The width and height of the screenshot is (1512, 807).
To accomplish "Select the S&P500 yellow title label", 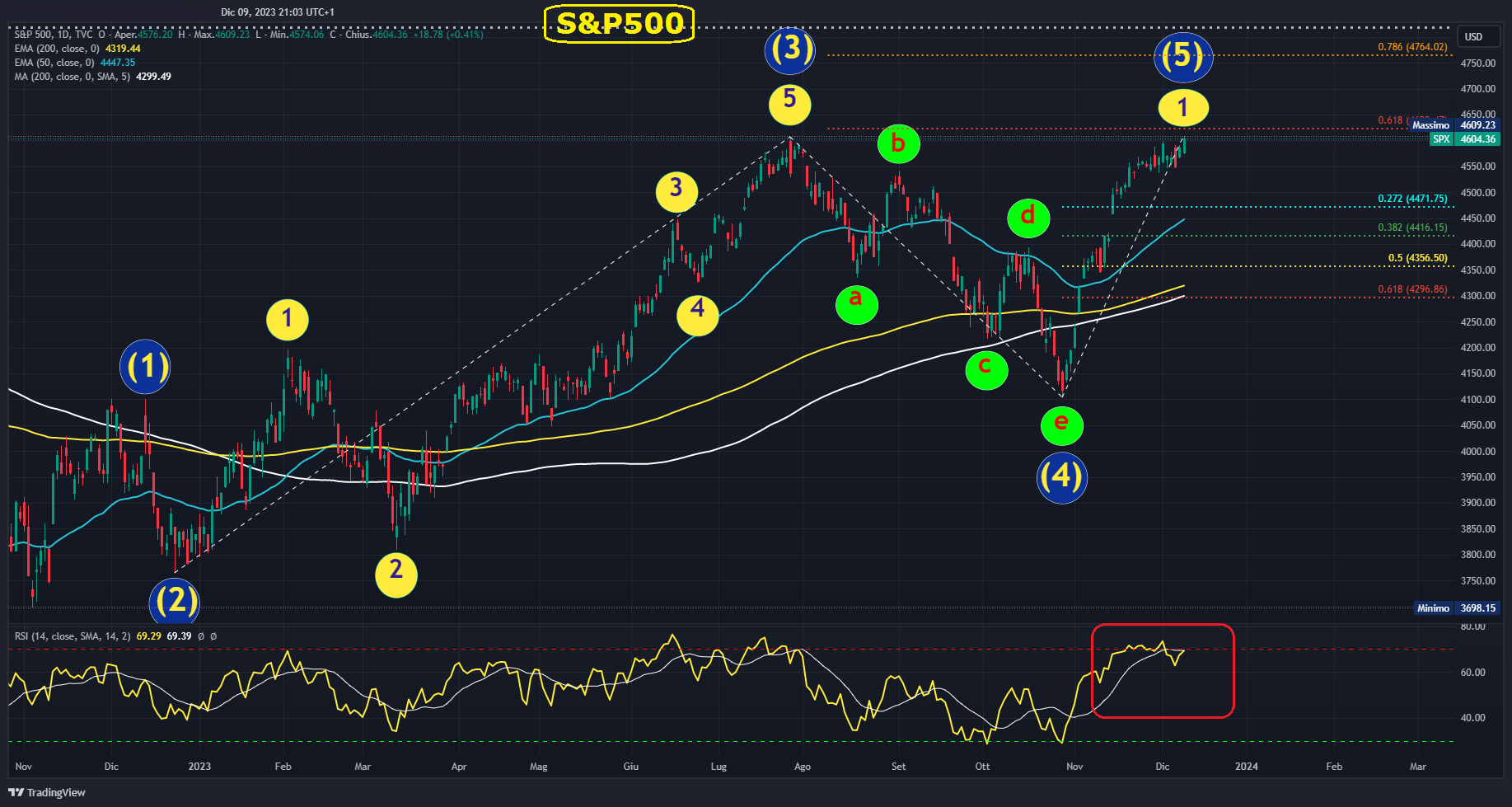I will (x=620, y=24).
